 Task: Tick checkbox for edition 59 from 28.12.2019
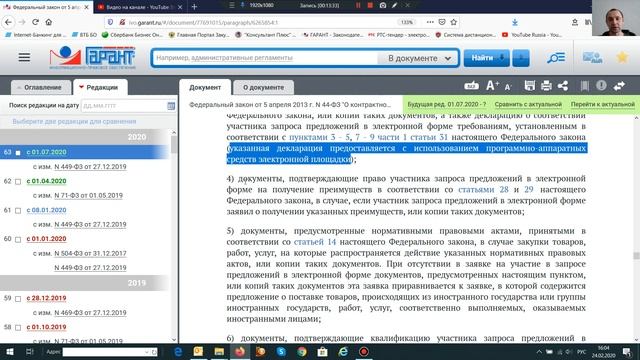18,299
